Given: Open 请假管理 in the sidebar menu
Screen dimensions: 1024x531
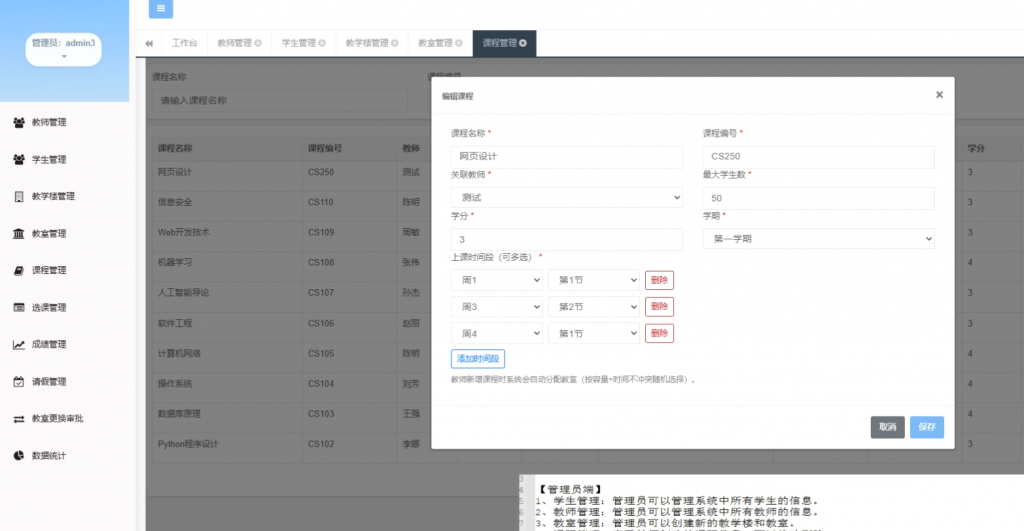Looking at the screenshot, I should 49,381.
